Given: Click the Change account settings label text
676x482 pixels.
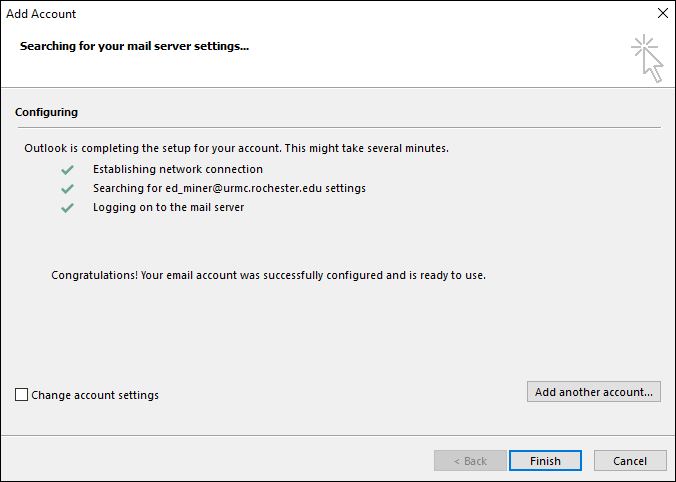Looking at the screenshot, I should tap(95, 395).
